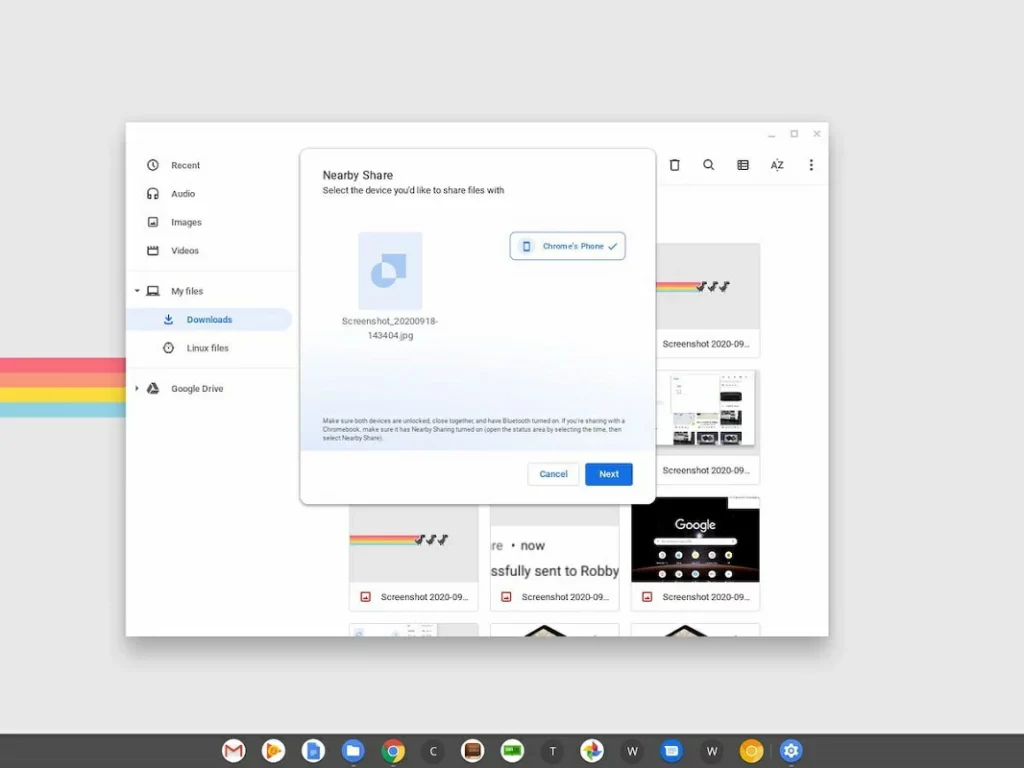Select the Chrome's Phone device

coord(568,246)
